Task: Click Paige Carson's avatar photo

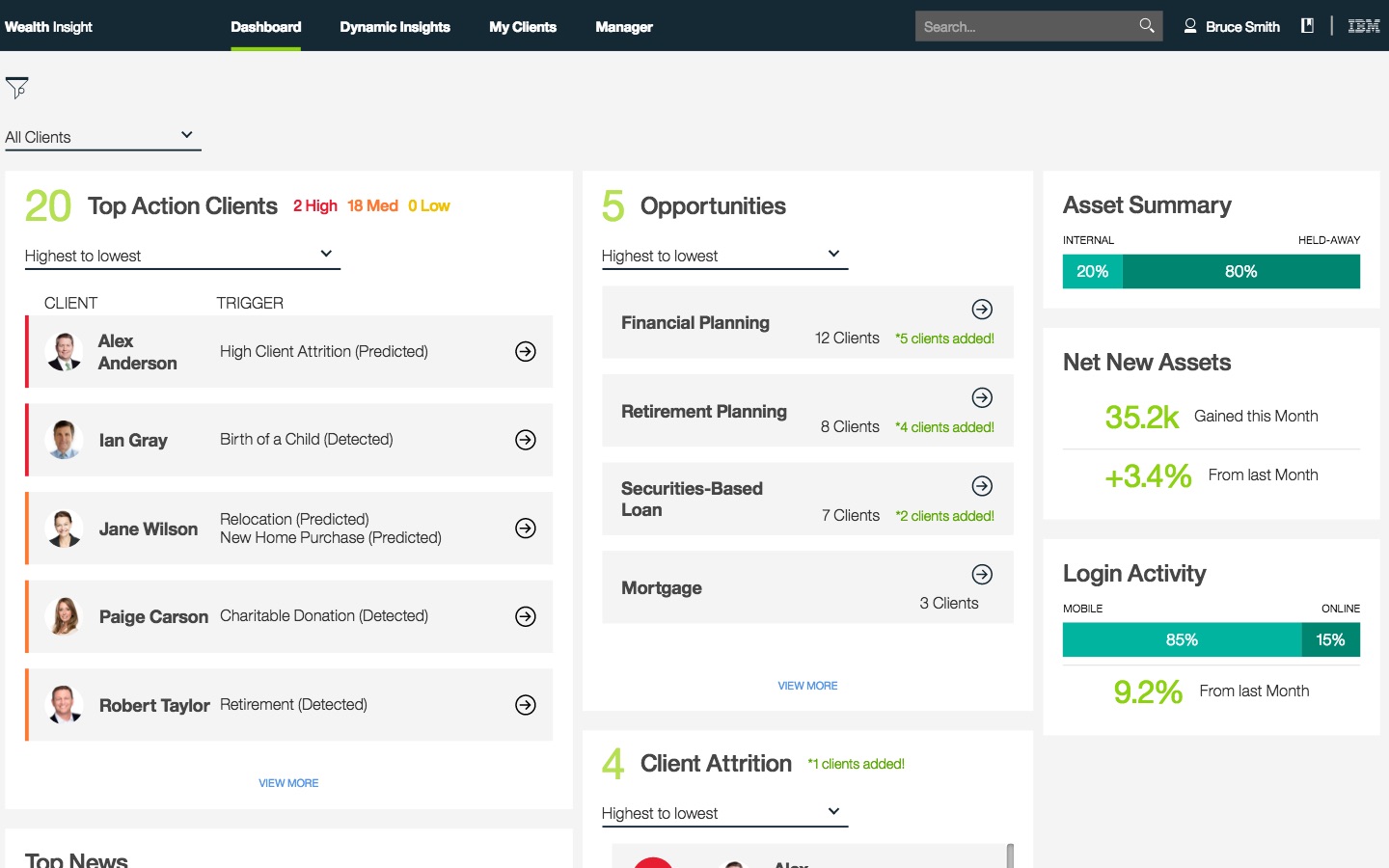Action: (64, 616)
